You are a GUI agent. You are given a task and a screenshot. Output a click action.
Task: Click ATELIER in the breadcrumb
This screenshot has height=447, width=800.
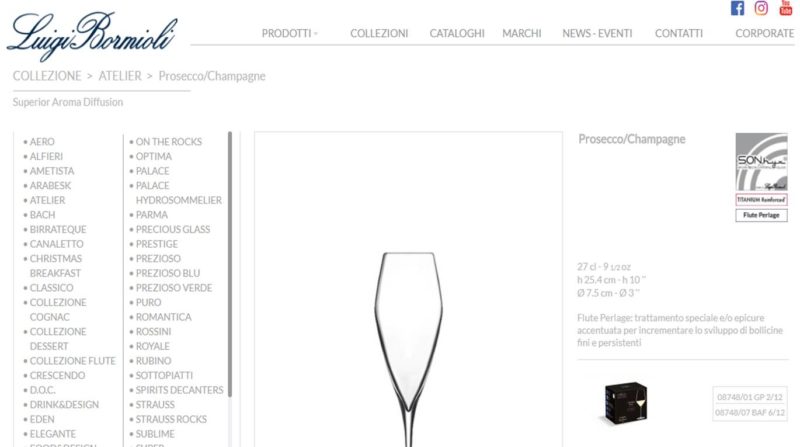120,76
